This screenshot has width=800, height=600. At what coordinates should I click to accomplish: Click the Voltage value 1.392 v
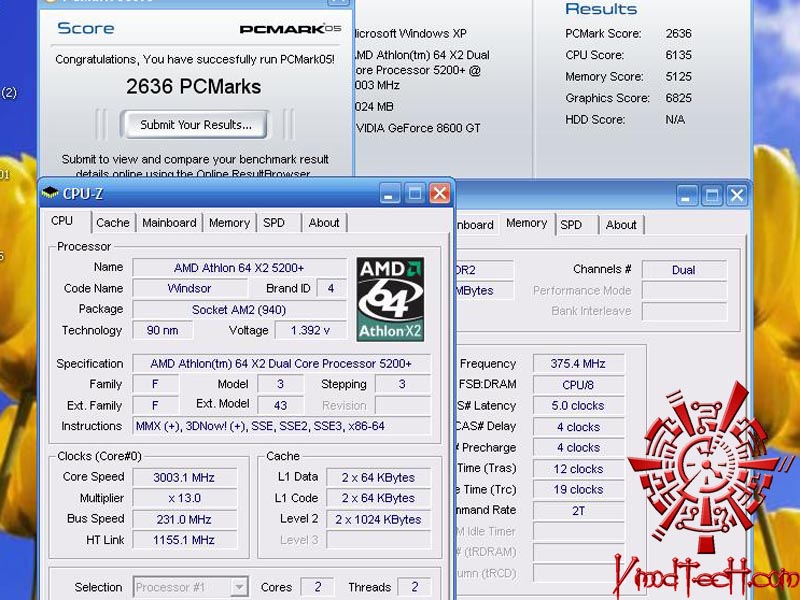coord(311,330)
